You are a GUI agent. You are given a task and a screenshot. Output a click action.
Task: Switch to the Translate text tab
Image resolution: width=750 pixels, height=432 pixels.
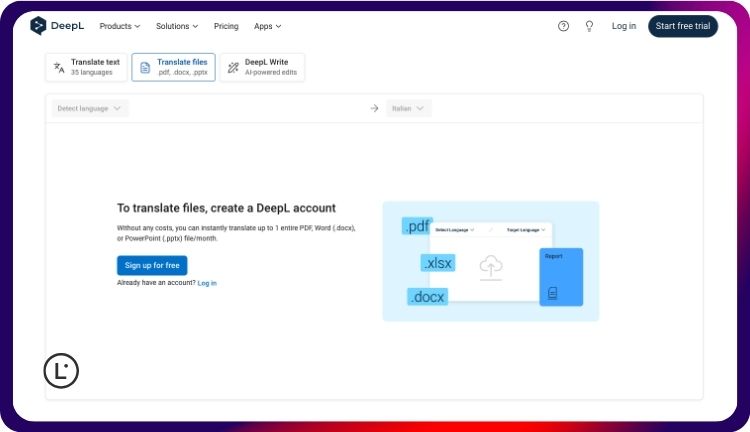(x=86, y=67)
